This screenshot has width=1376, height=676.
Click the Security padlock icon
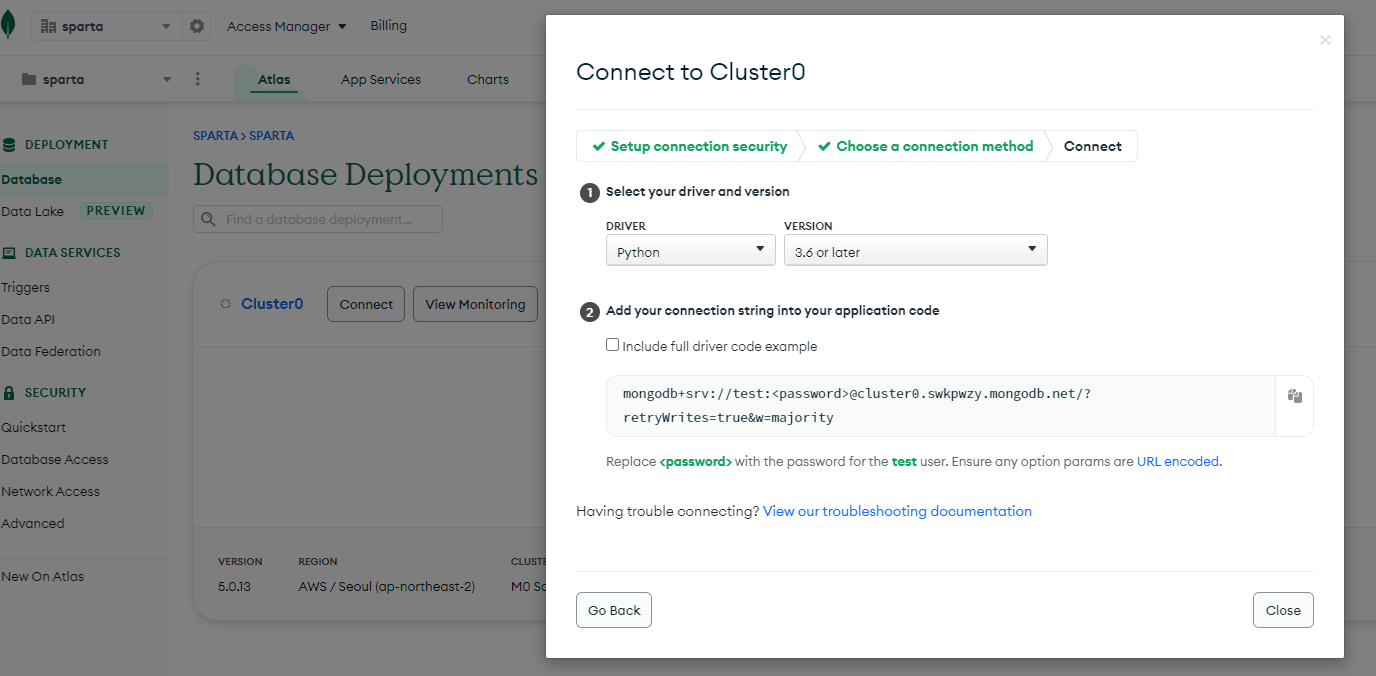[10, 393]
